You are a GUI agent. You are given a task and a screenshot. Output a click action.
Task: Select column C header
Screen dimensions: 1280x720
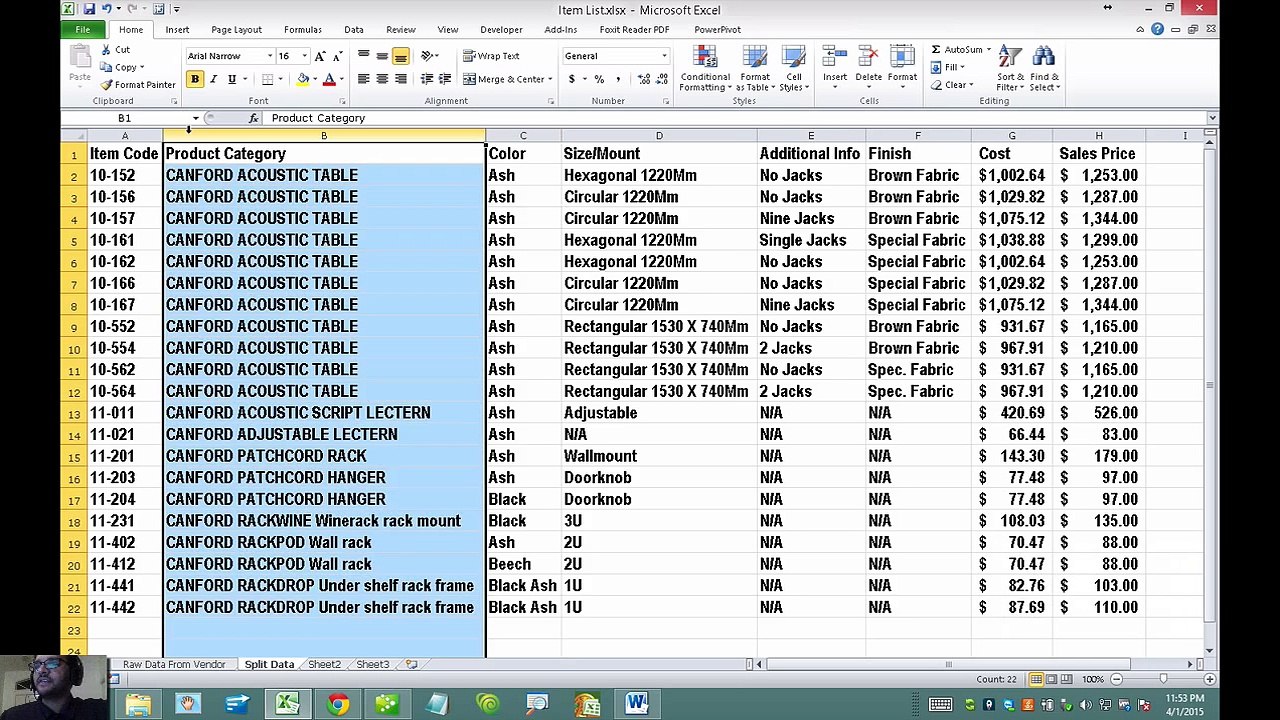[x=523, y=135]
